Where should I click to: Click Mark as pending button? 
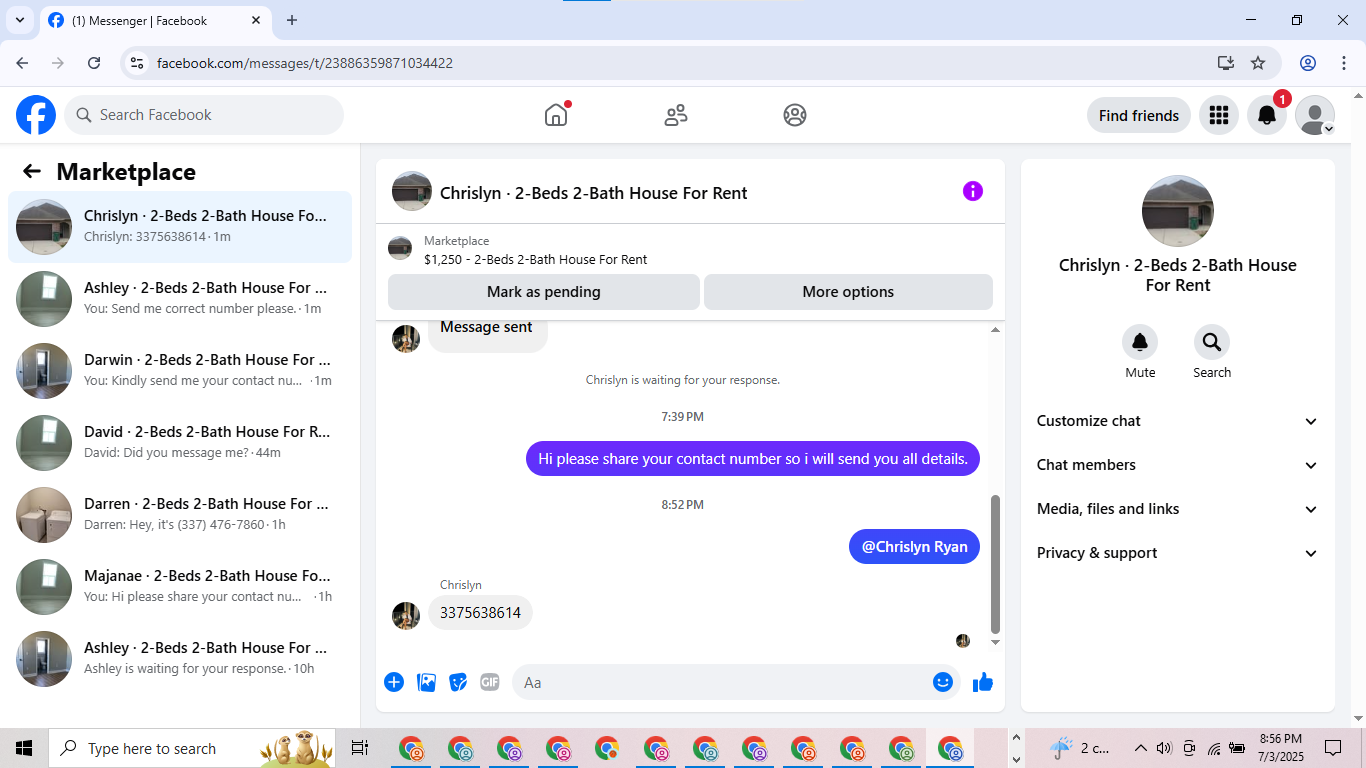544,292
